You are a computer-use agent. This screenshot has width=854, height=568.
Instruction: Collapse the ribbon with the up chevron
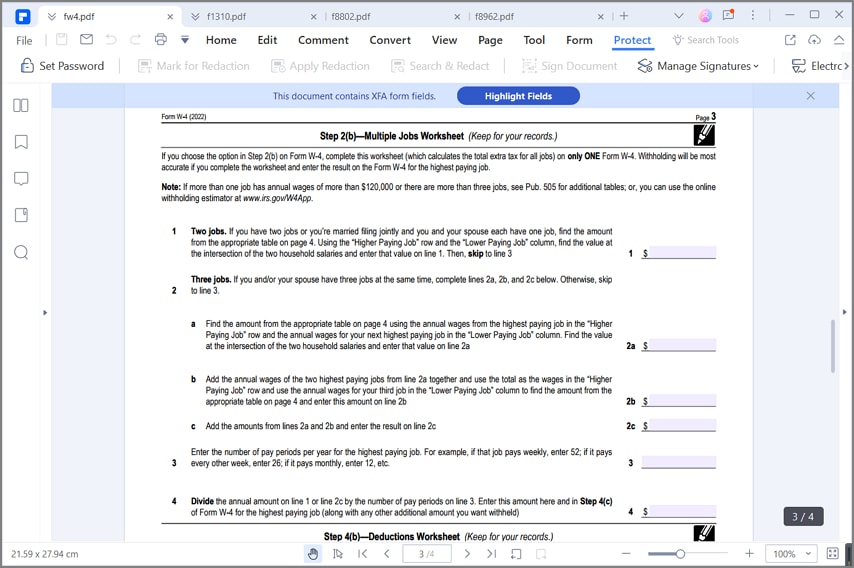click(839, 40)
